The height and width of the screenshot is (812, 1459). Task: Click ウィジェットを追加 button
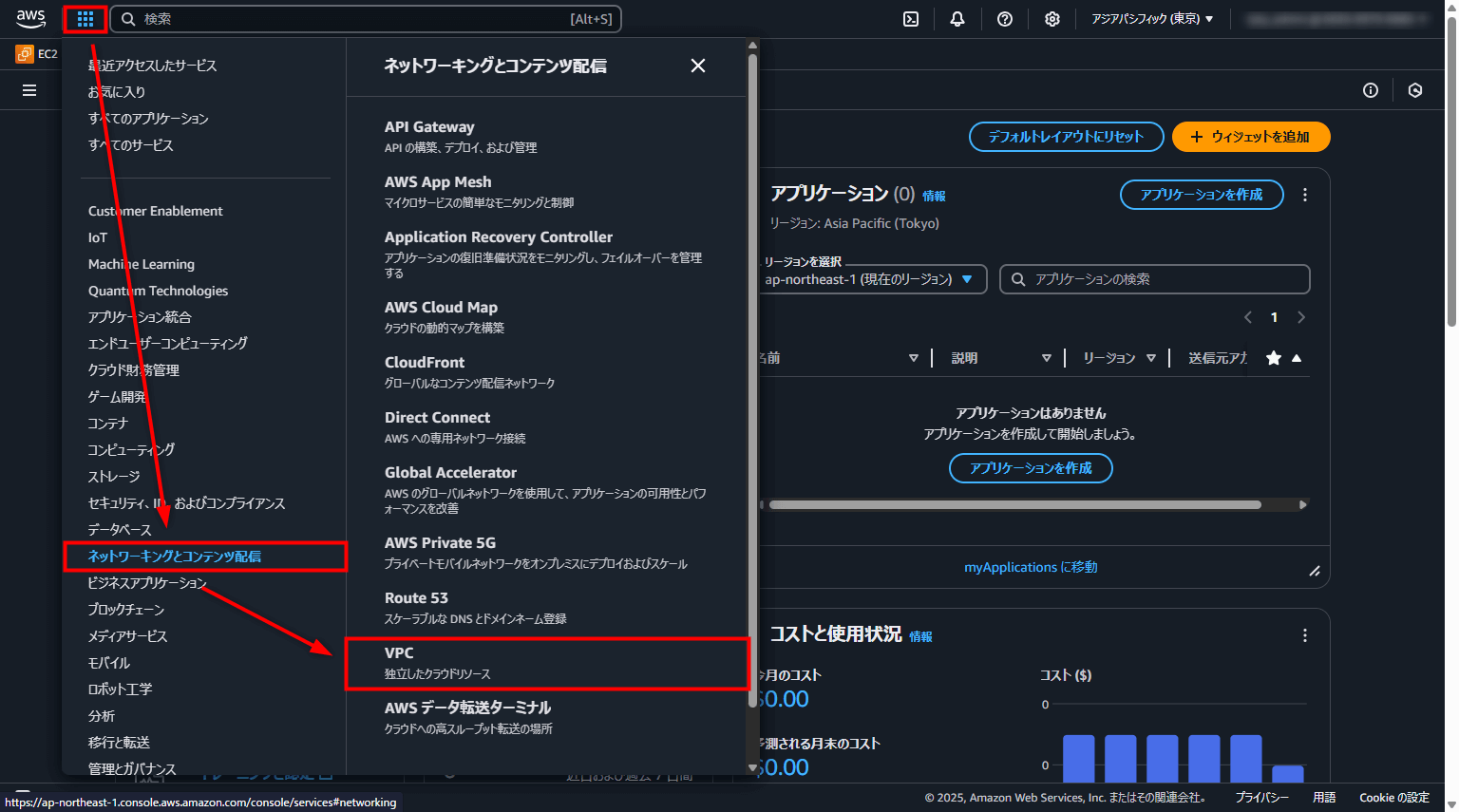coord(1251,137)
